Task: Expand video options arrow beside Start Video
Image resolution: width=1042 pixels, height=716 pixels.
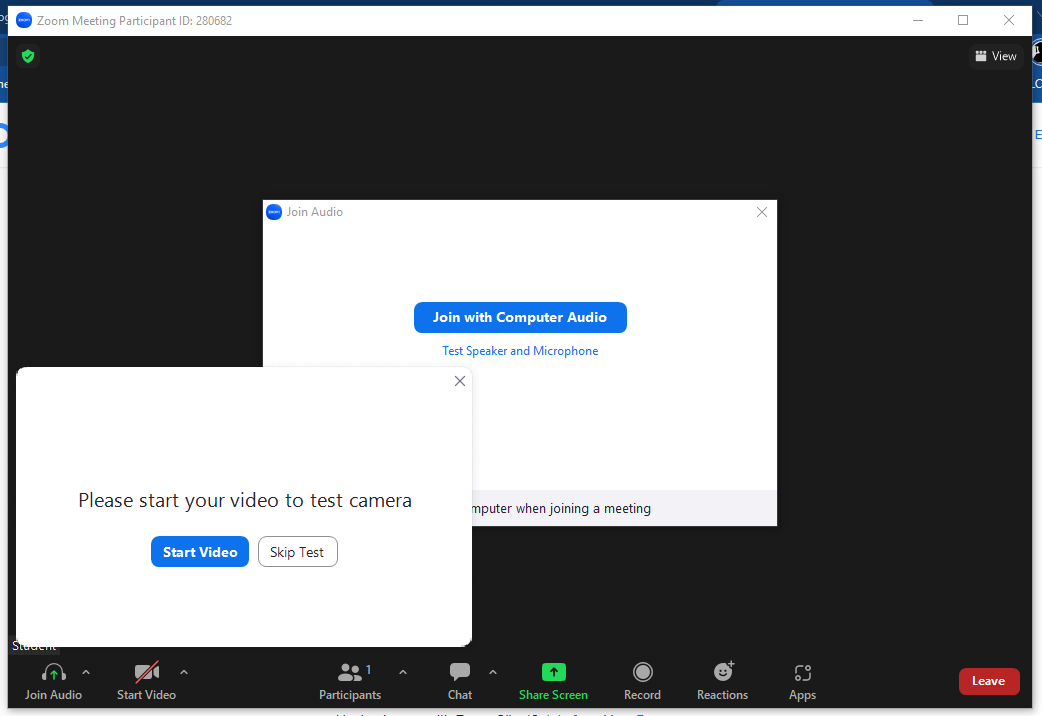Action: click(184, 673)
